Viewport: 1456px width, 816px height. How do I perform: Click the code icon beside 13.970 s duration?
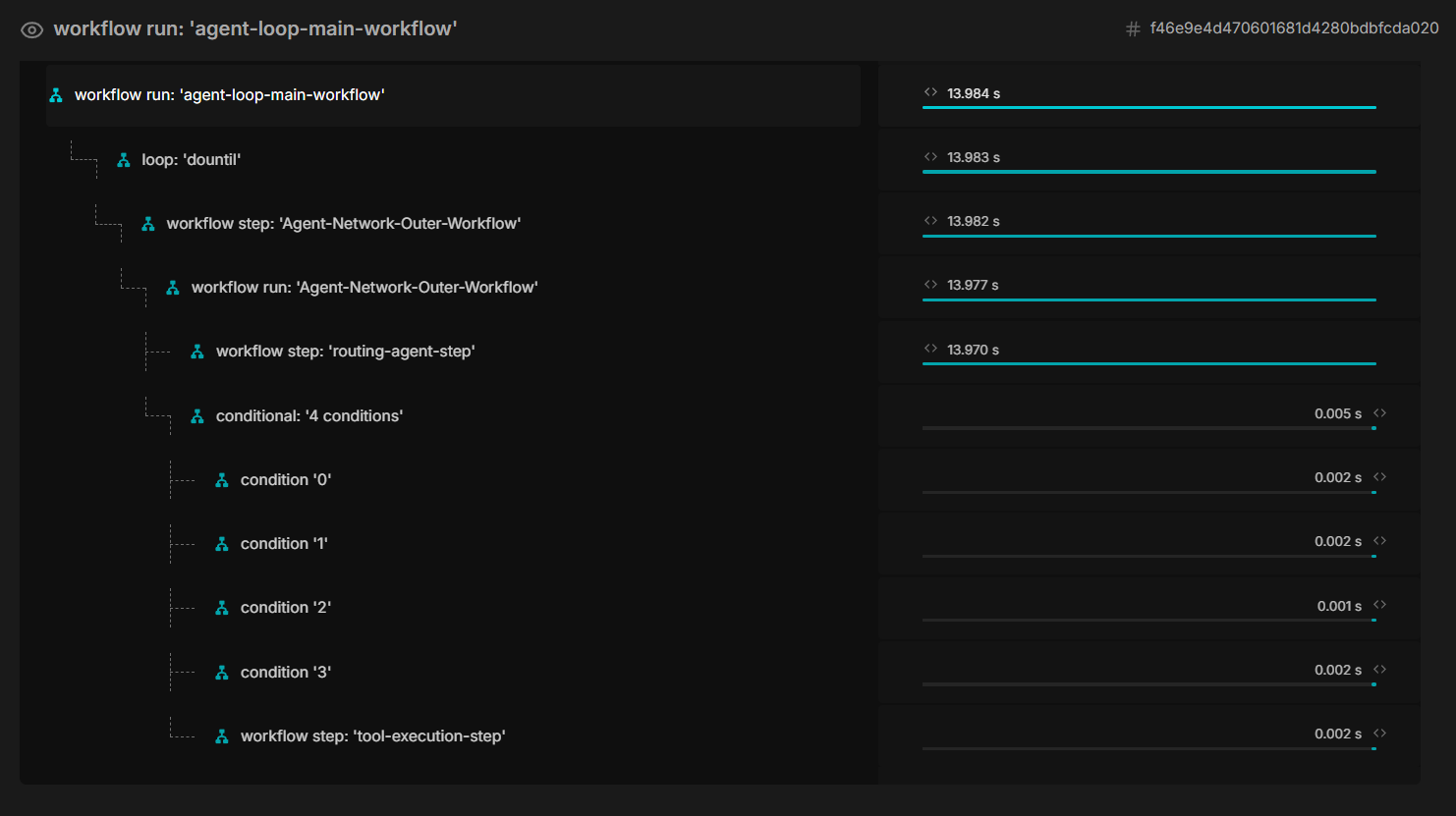pyautogui.click(x=930, y=349)
